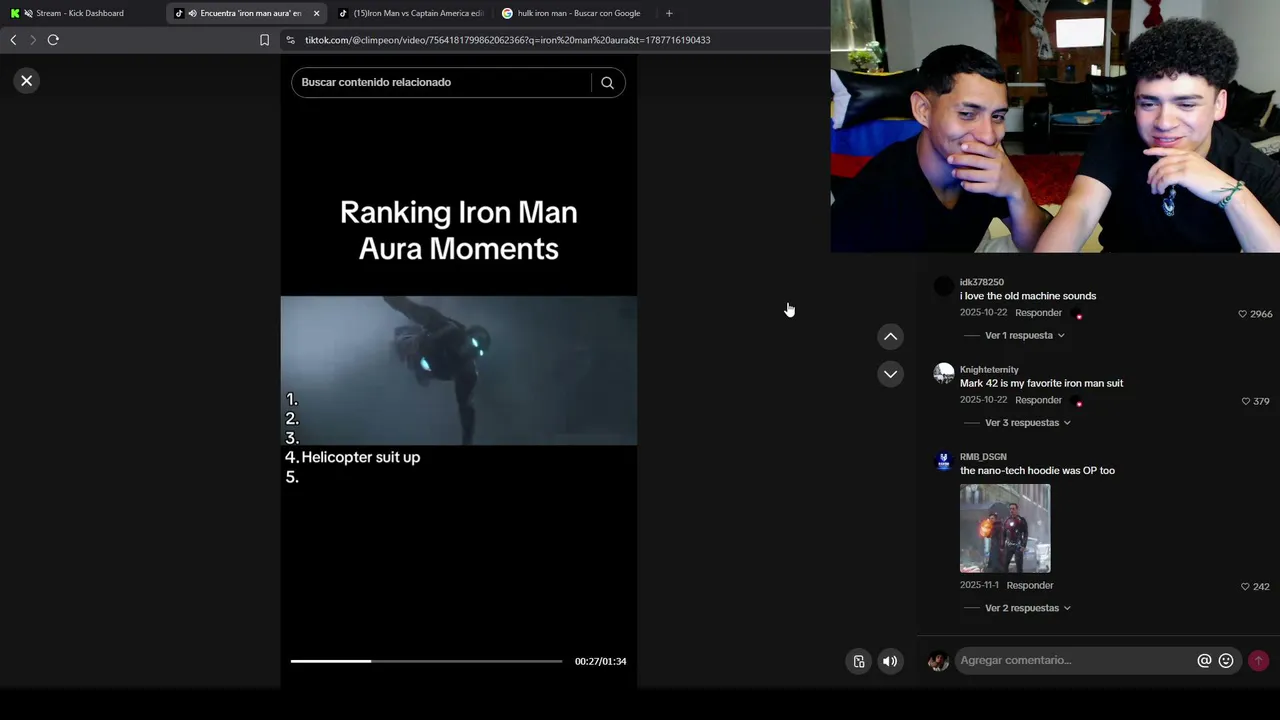Image resolution: width=1280 pixels, height=720 pixels.
Task: Click the comment 'Mark 42 is my favorite iron man suit'
Action: click(1041, 383)
